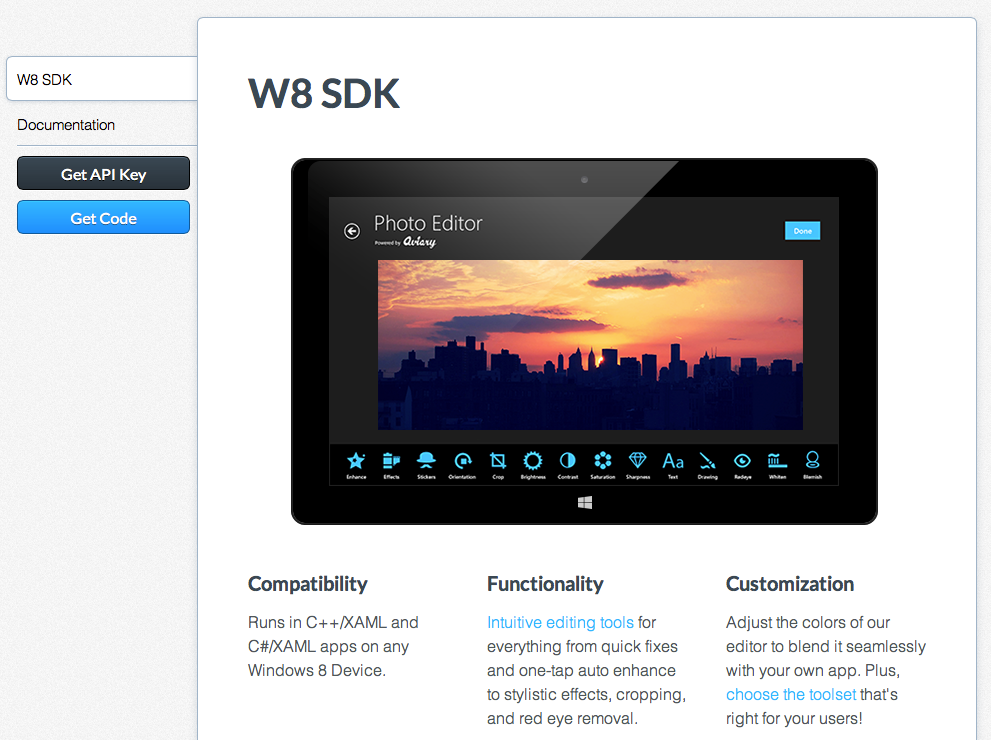The height and width of the screenshot is (740, 991).
Task: Click the blue Done button
Action: coord(803,231)
